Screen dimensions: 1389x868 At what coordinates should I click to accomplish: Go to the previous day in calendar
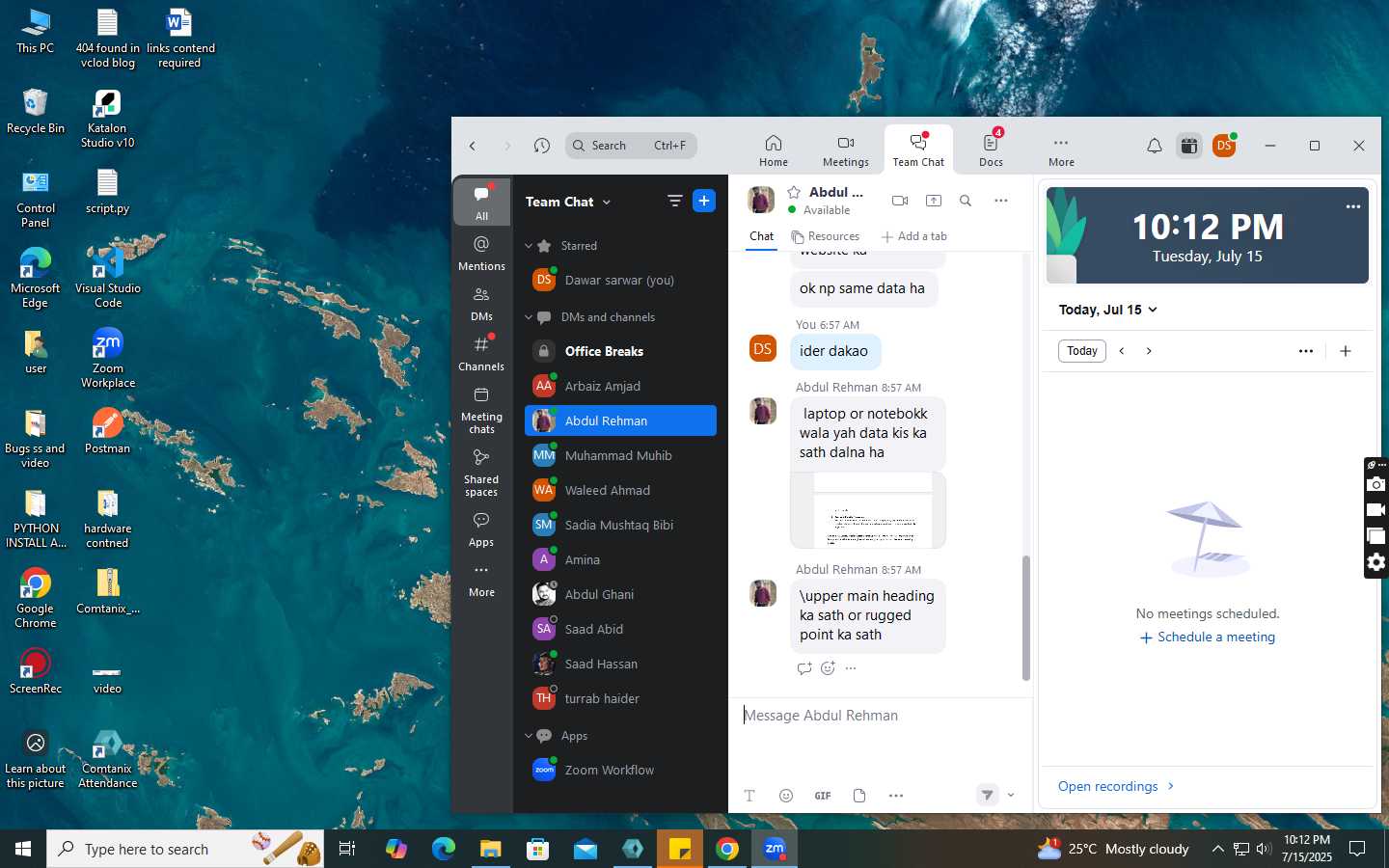(1122, 351)
